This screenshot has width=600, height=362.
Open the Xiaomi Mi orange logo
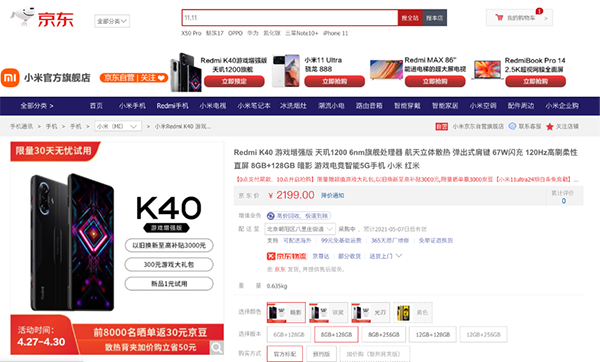(10, 78)
